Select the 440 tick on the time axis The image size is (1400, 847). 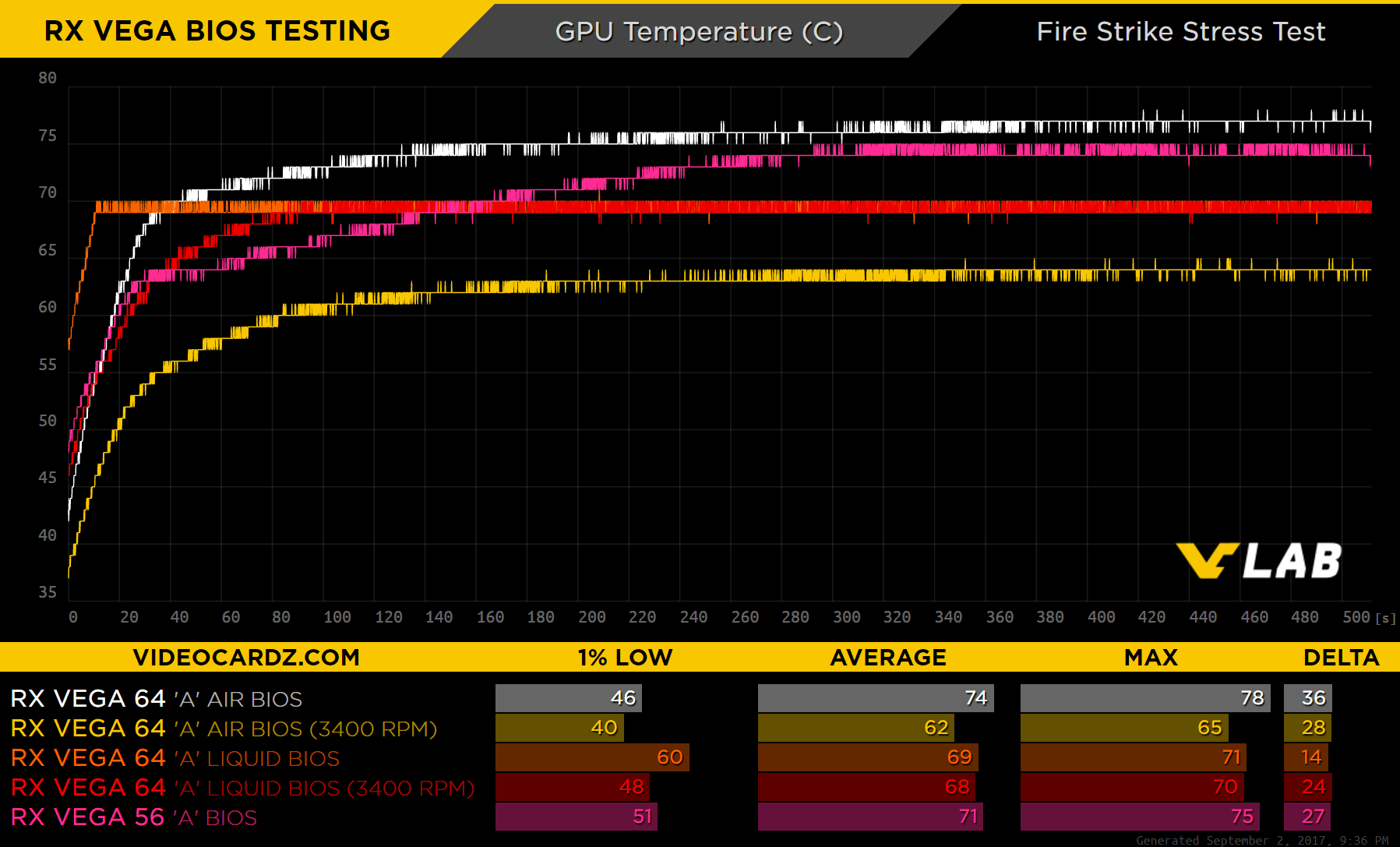coord(1203,617)
